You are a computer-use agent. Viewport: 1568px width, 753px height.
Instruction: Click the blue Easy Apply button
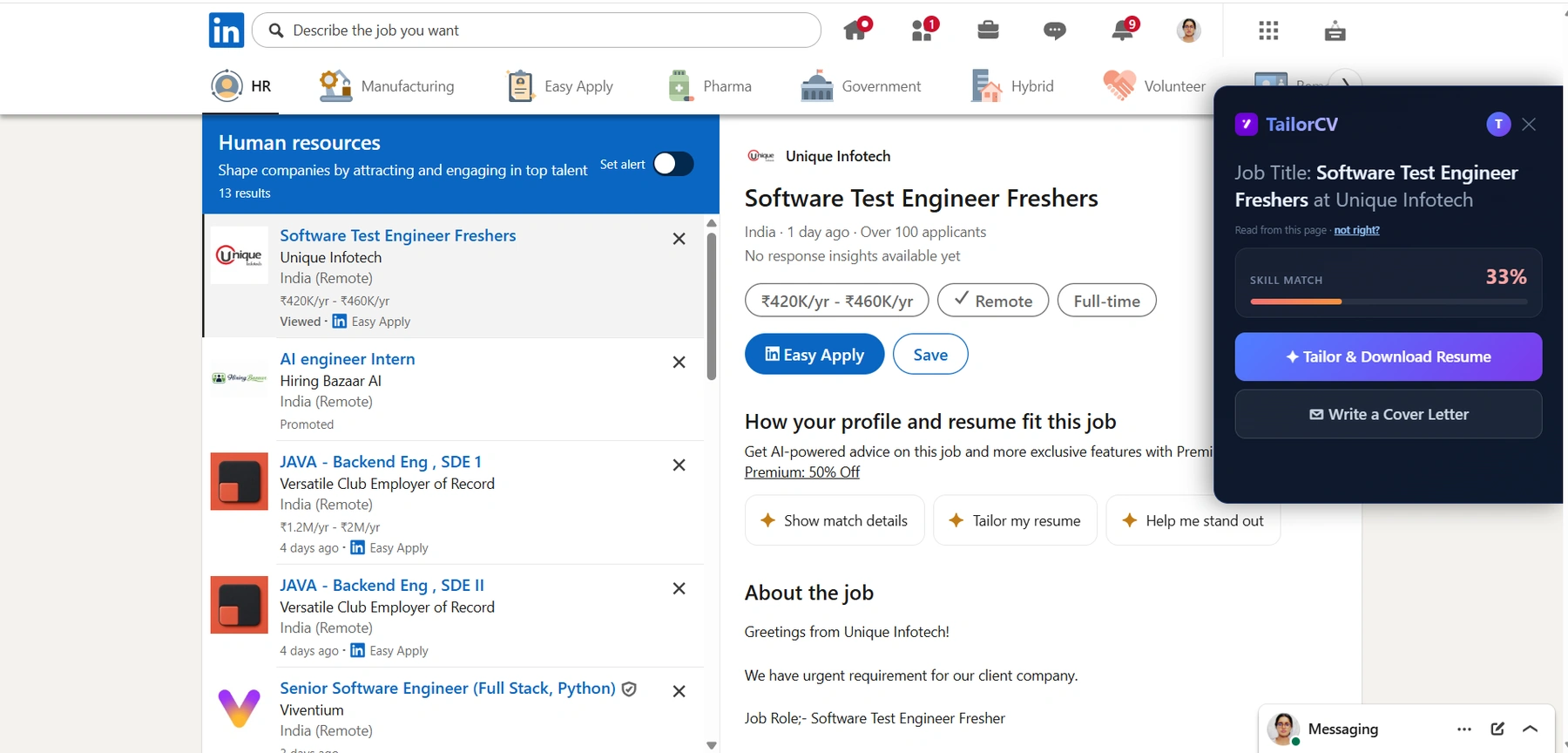pyautogui.click(x=814, y=355)
